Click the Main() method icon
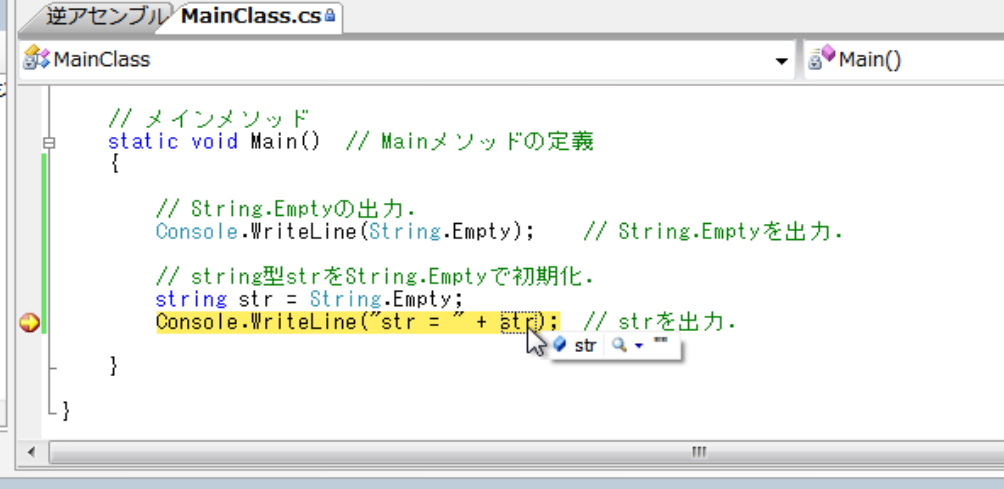The width and height of the screenshot is (1004, 489). (x=822, y=58)
